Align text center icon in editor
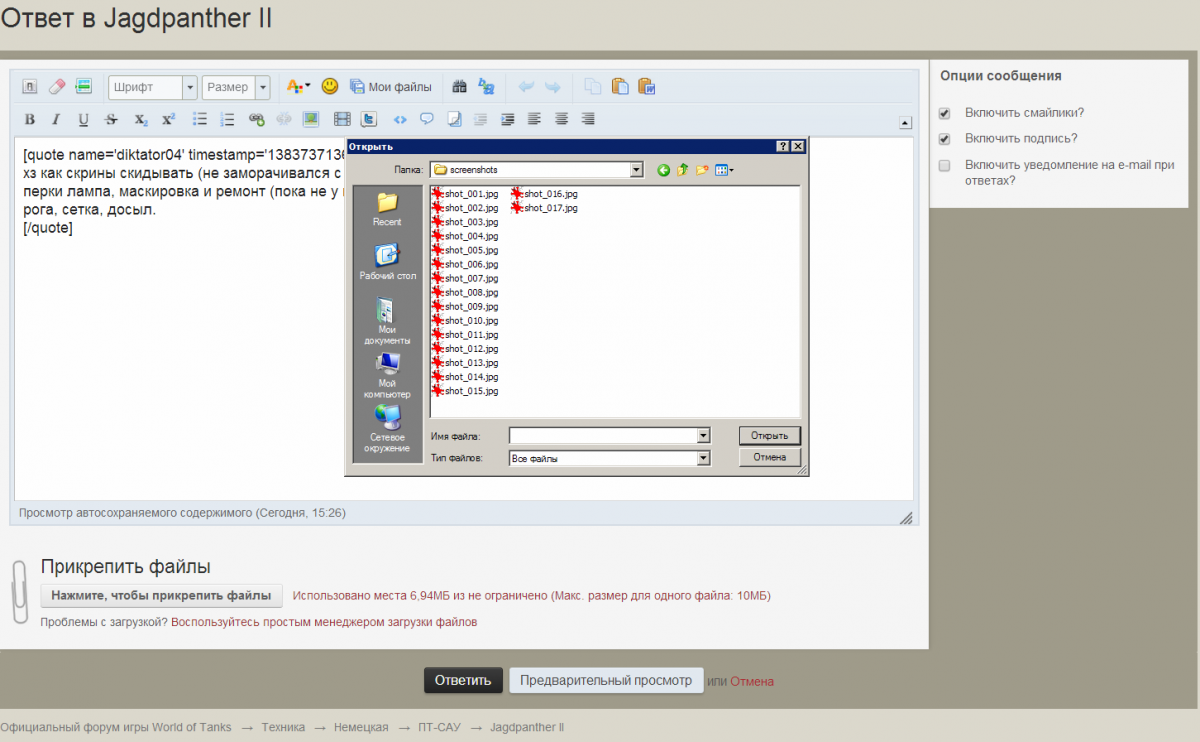Image resolution: width=1200 pixels, height=742 pixels. coord(562,119)
